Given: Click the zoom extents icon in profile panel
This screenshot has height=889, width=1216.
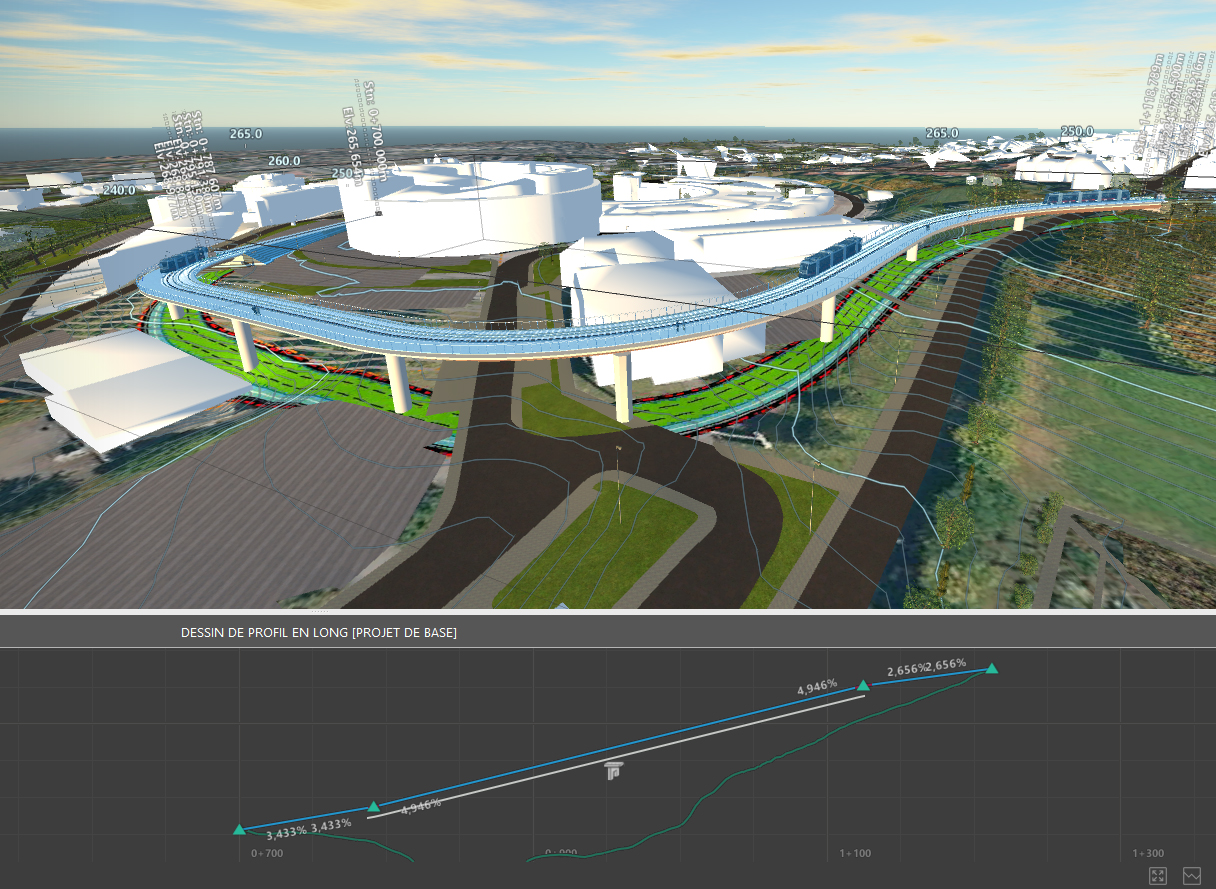Looking at the screenshot, I should pyautogui.click(x=1158, y=875).
